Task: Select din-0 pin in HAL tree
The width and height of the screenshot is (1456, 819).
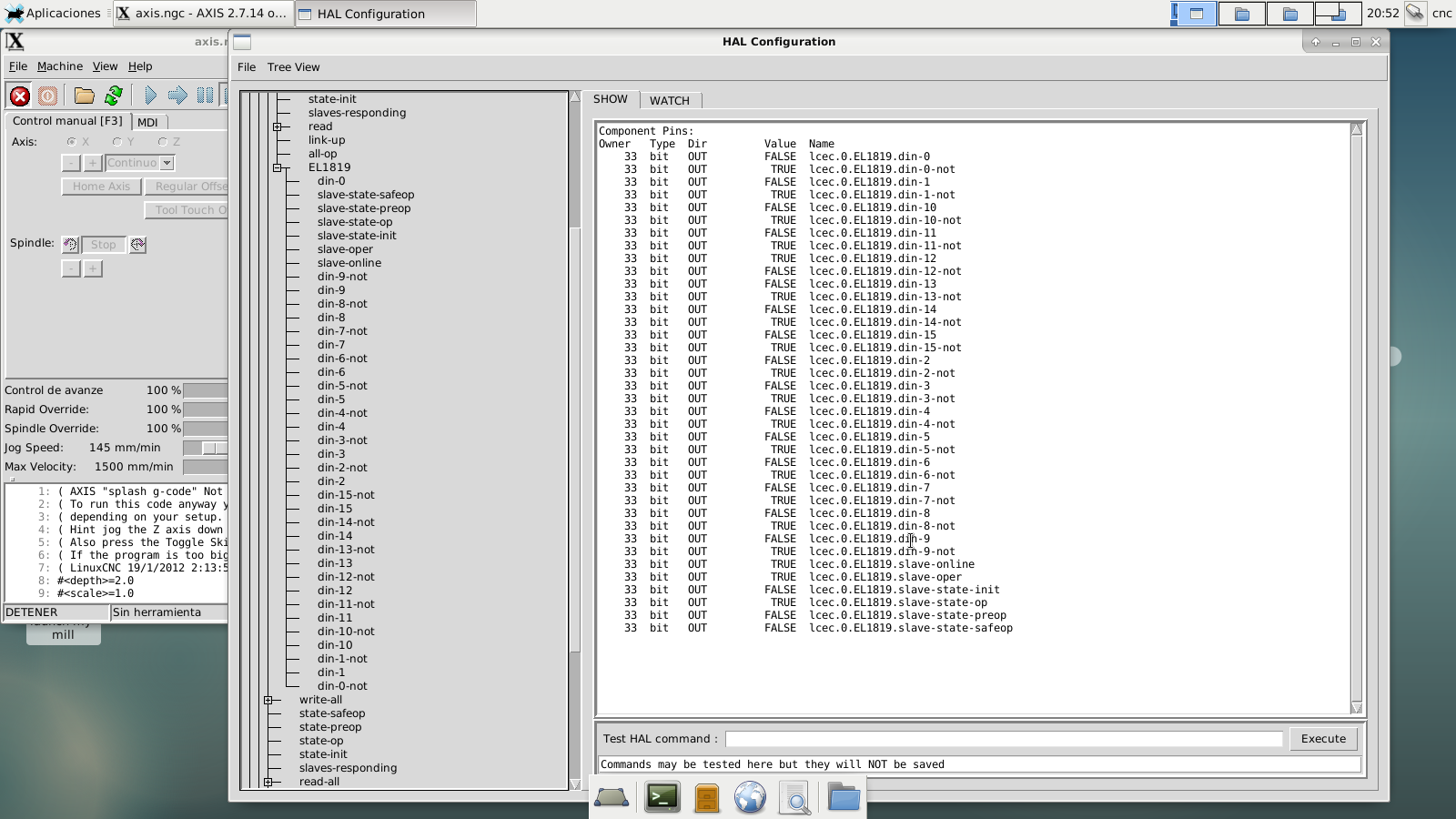Action: pyautogui.click(x=331, y=181)
